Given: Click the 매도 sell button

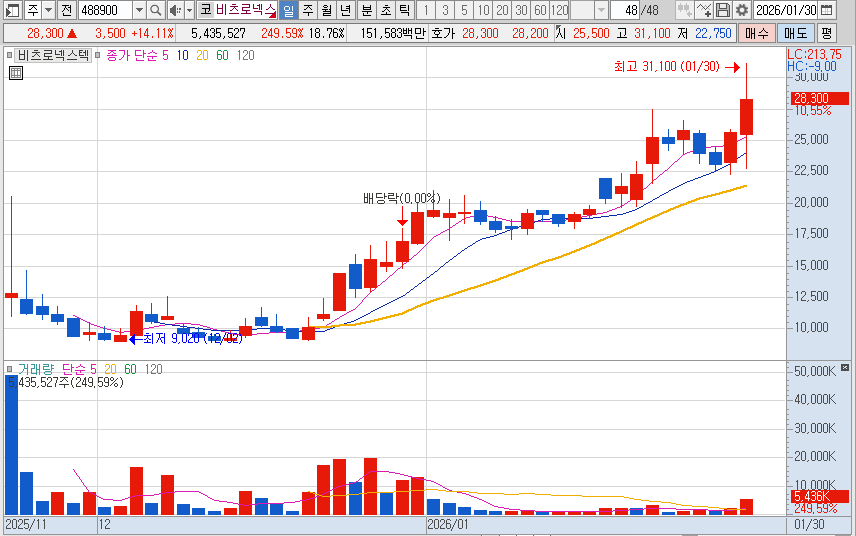Looking at the screenshot, I should 795,33.
